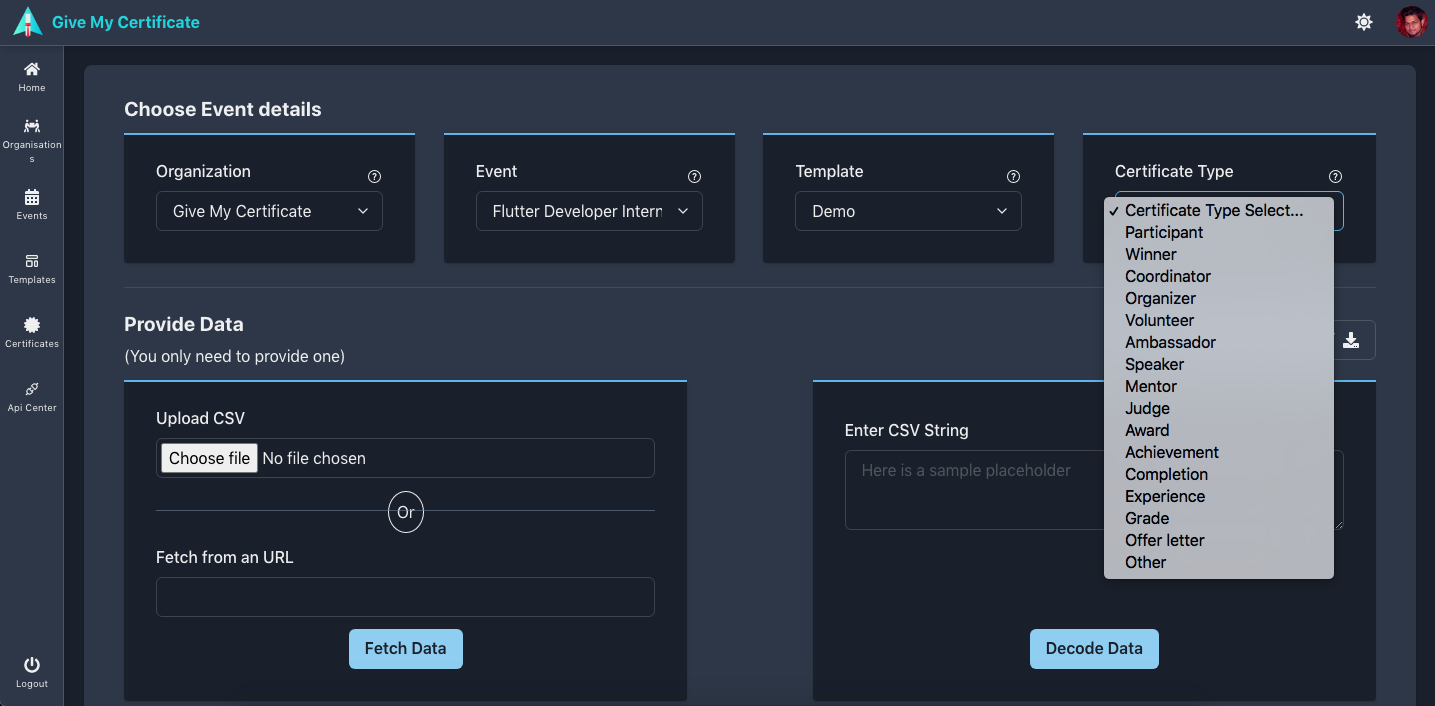Expand the Organization dropdown showing Give My Certificate
Viewport: 1435px width, 706px height.
[269, 211]
